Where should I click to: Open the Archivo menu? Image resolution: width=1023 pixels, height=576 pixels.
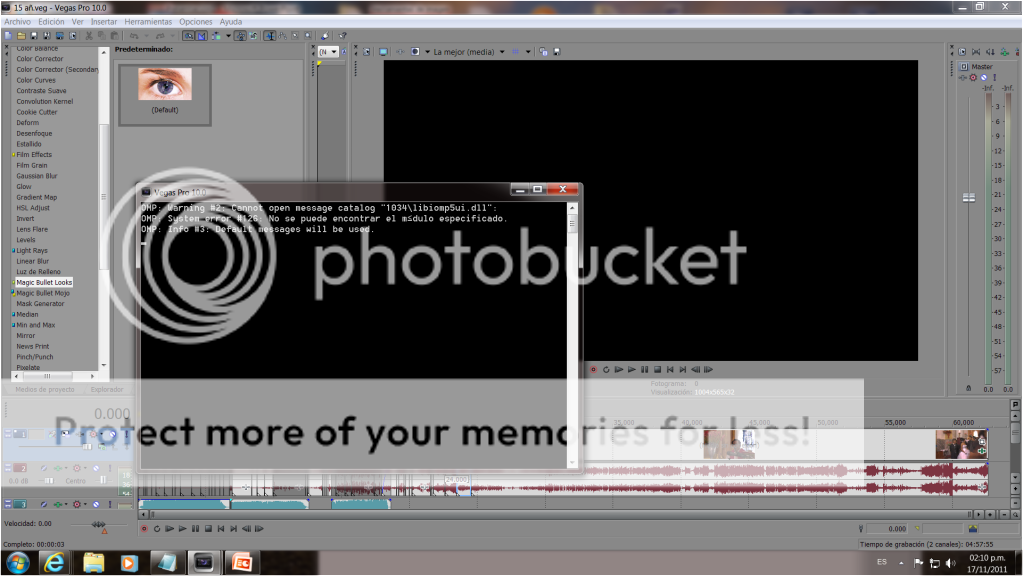click(x=18, y=22)
